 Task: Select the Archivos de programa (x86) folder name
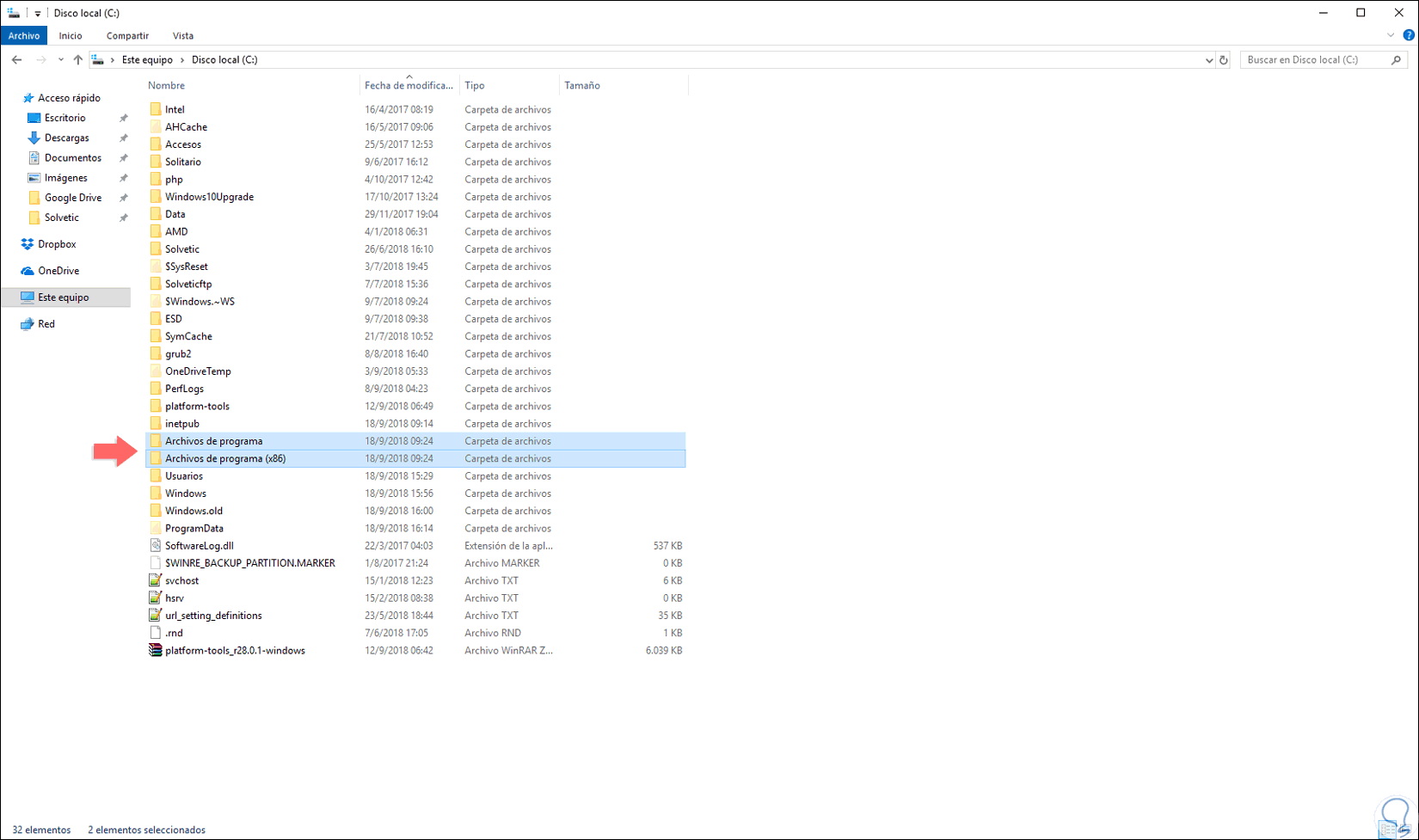pyautogui.click(x=225, y=458)
